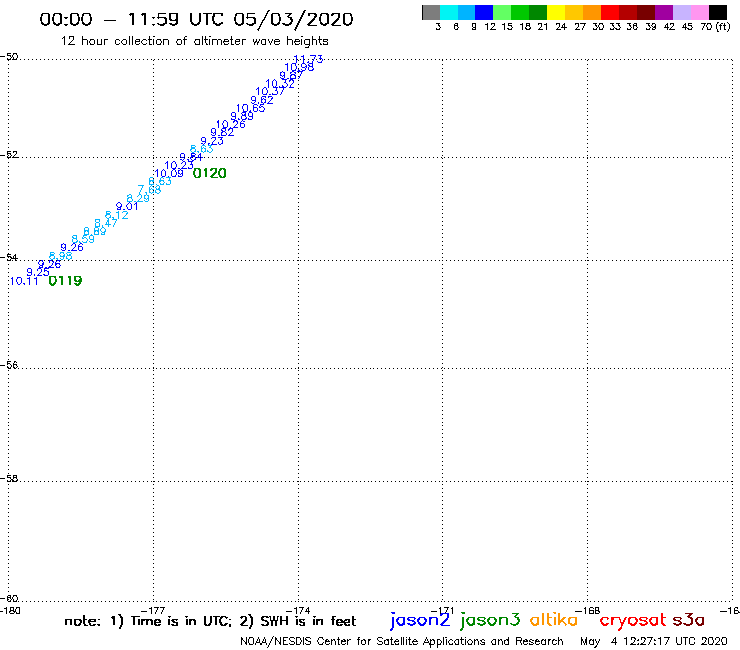Select the 8.12 wave height reading

click(117, 215)
